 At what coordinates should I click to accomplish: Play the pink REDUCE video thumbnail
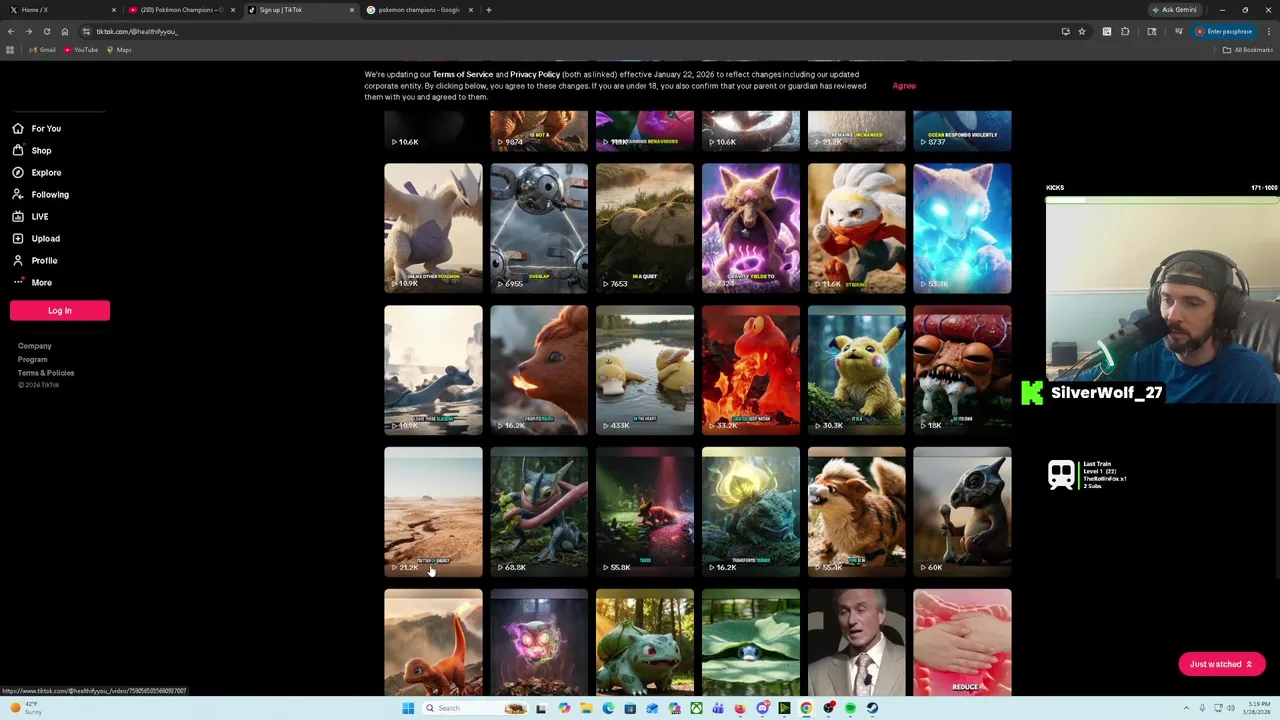tap(962, 642)
